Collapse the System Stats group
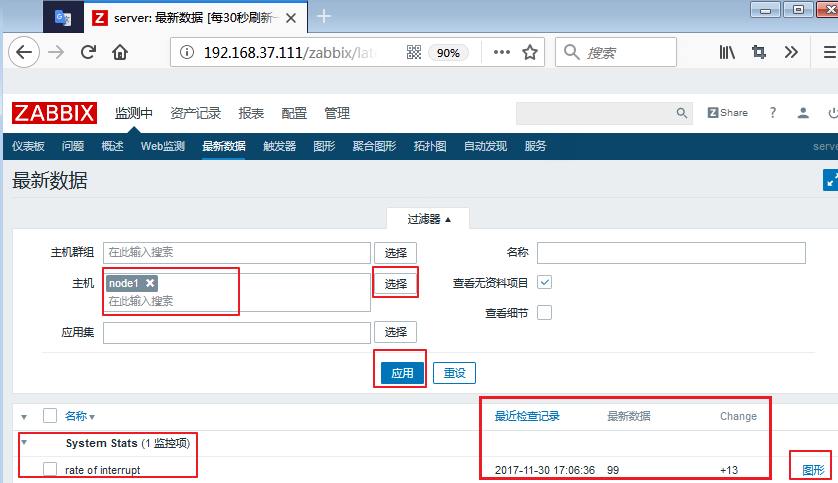 [x=24, y=442]
